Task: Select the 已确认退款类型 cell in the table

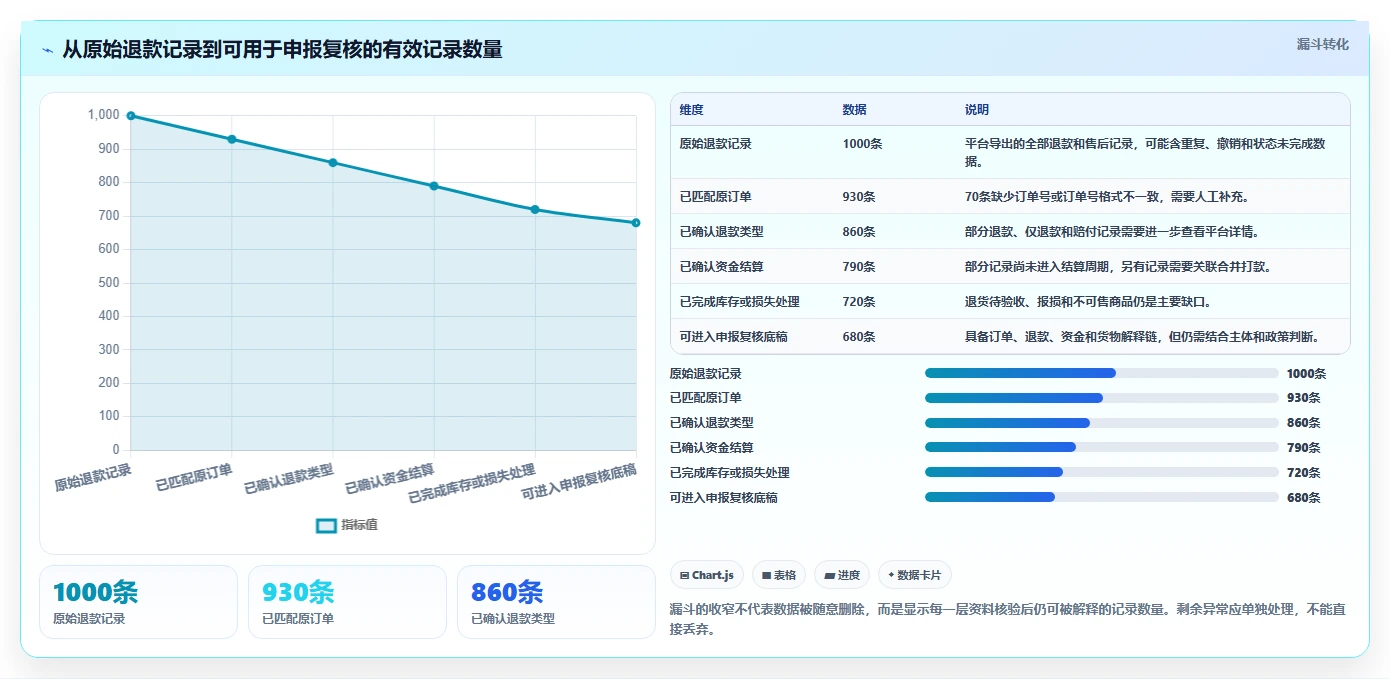Action: coord(722,232)
